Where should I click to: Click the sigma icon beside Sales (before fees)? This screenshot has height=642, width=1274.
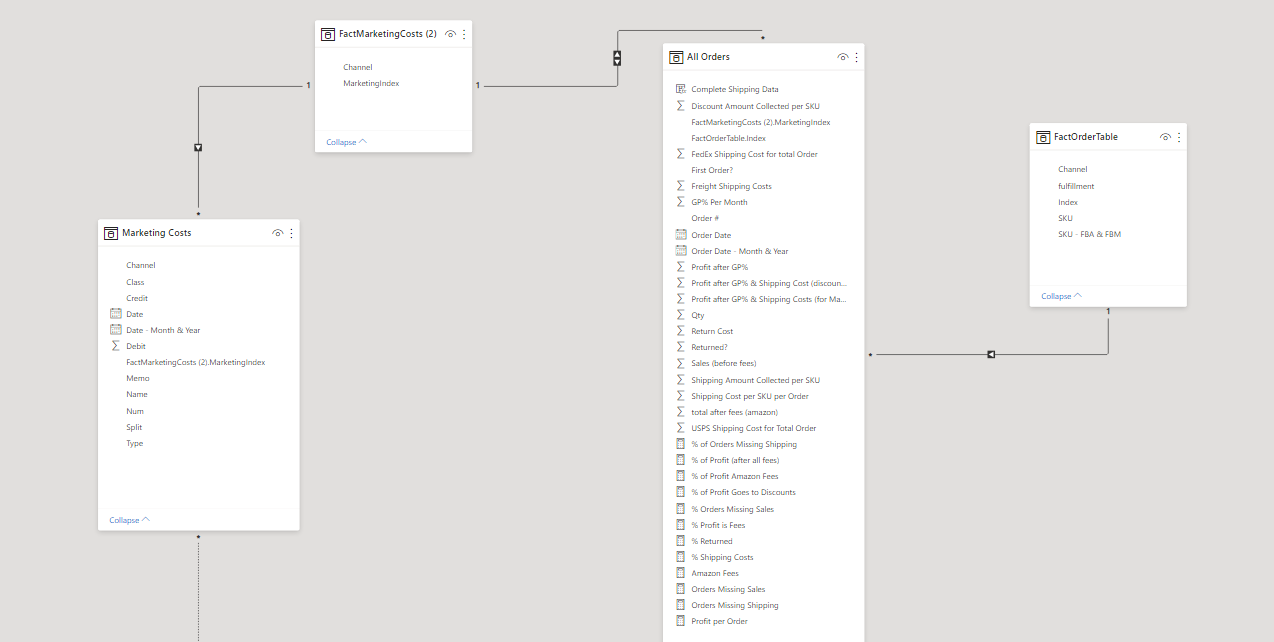681,363
